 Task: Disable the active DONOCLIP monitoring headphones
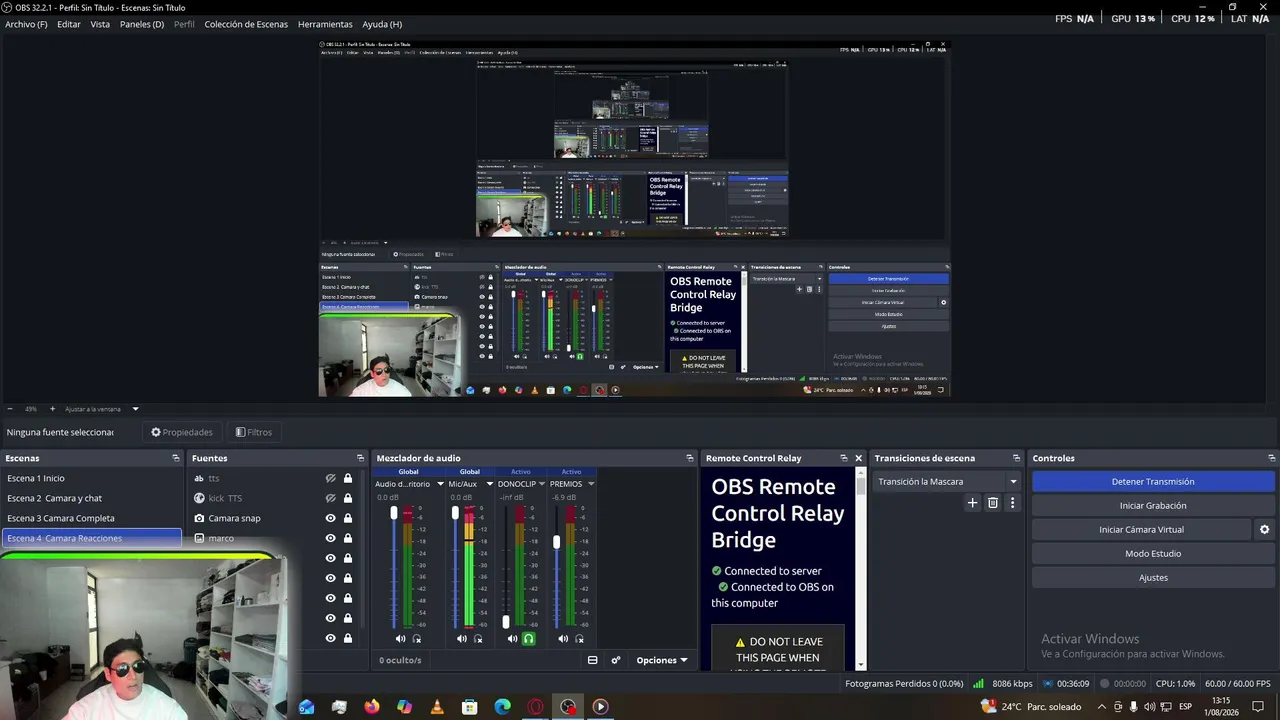(x=529, y=639)
